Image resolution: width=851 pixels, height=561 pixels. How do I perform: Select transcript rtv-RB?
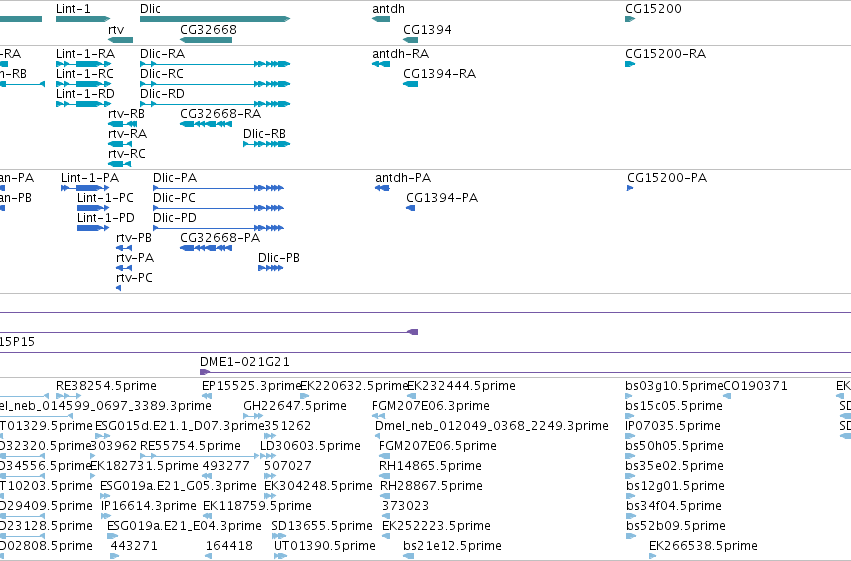(x=123, y=124)
